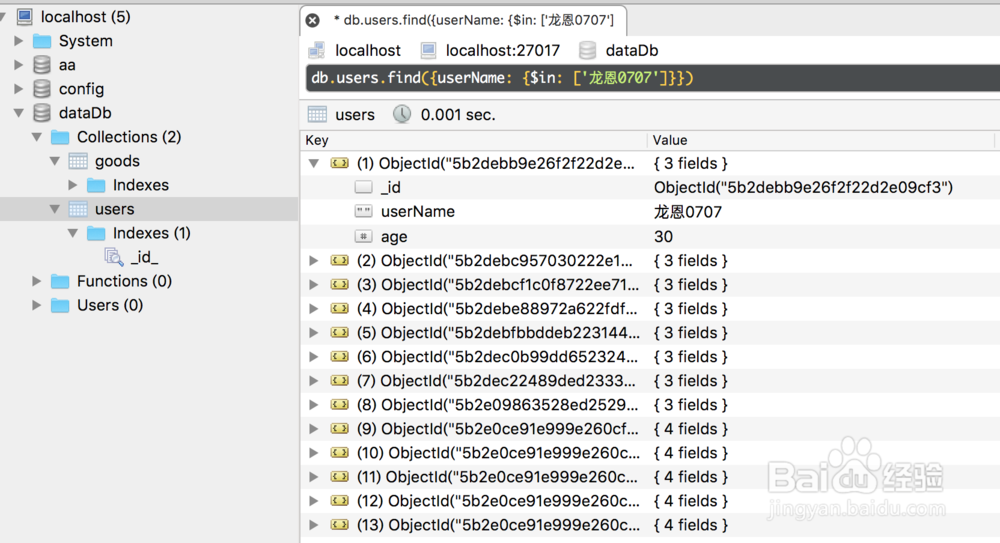Click the document icon of record (13)
Image resolution: width=1000 pixels, height=543 pixels.
tap(340, 525)
